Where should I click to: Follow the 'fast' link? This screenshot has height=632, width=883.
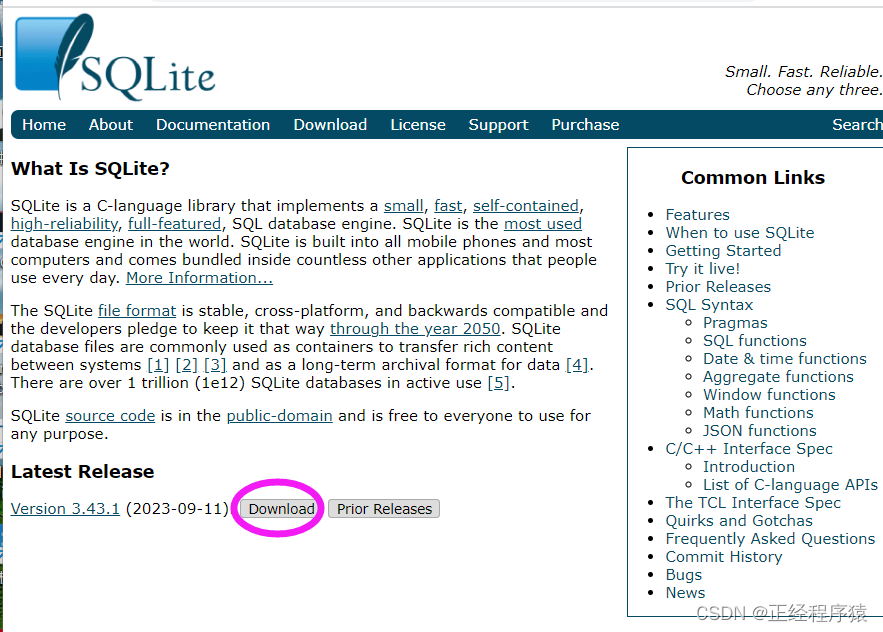(448, 206)
